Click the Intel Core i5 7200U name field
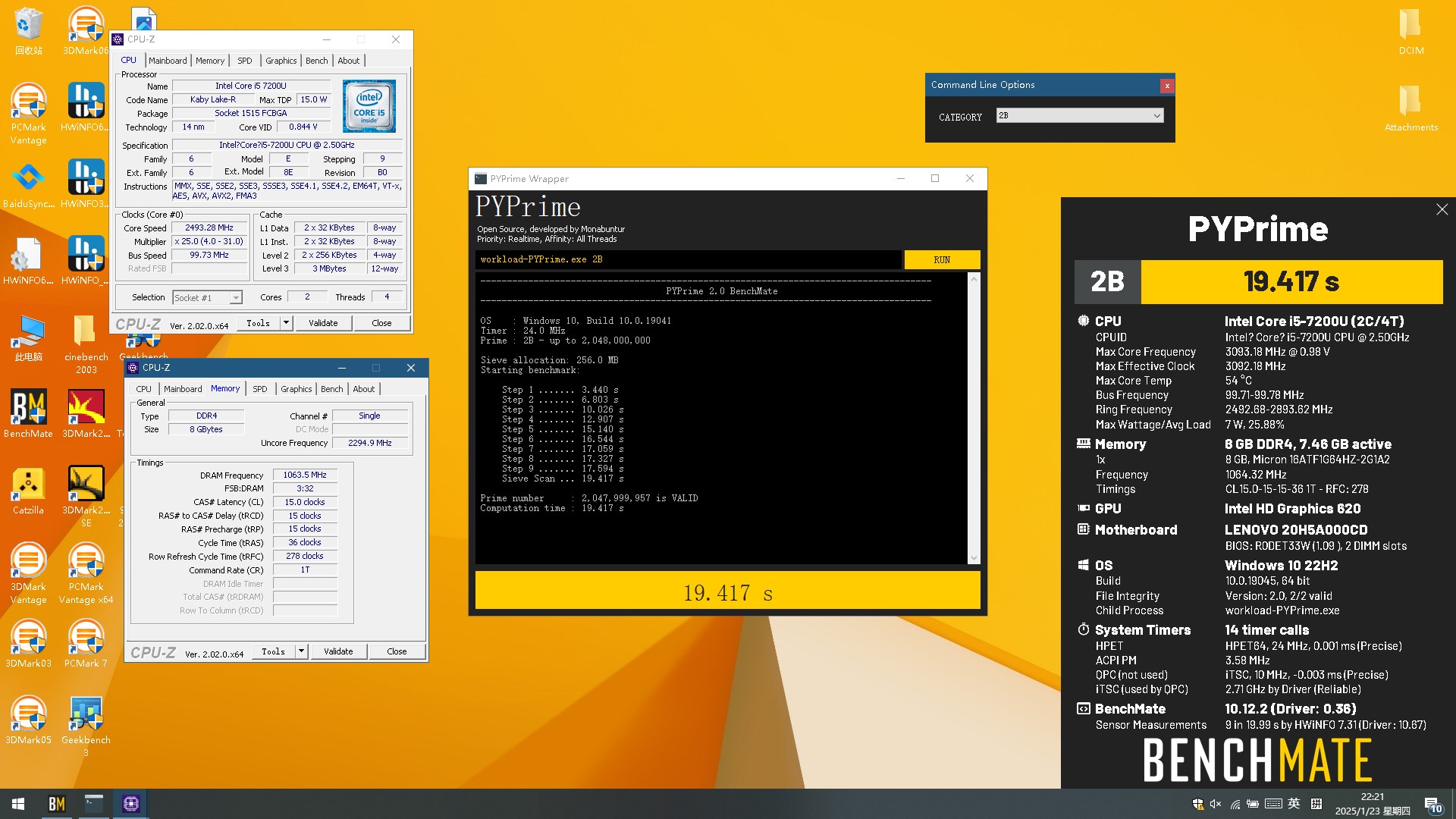The width and height of the screenshot is (1456, 819). 251,86
